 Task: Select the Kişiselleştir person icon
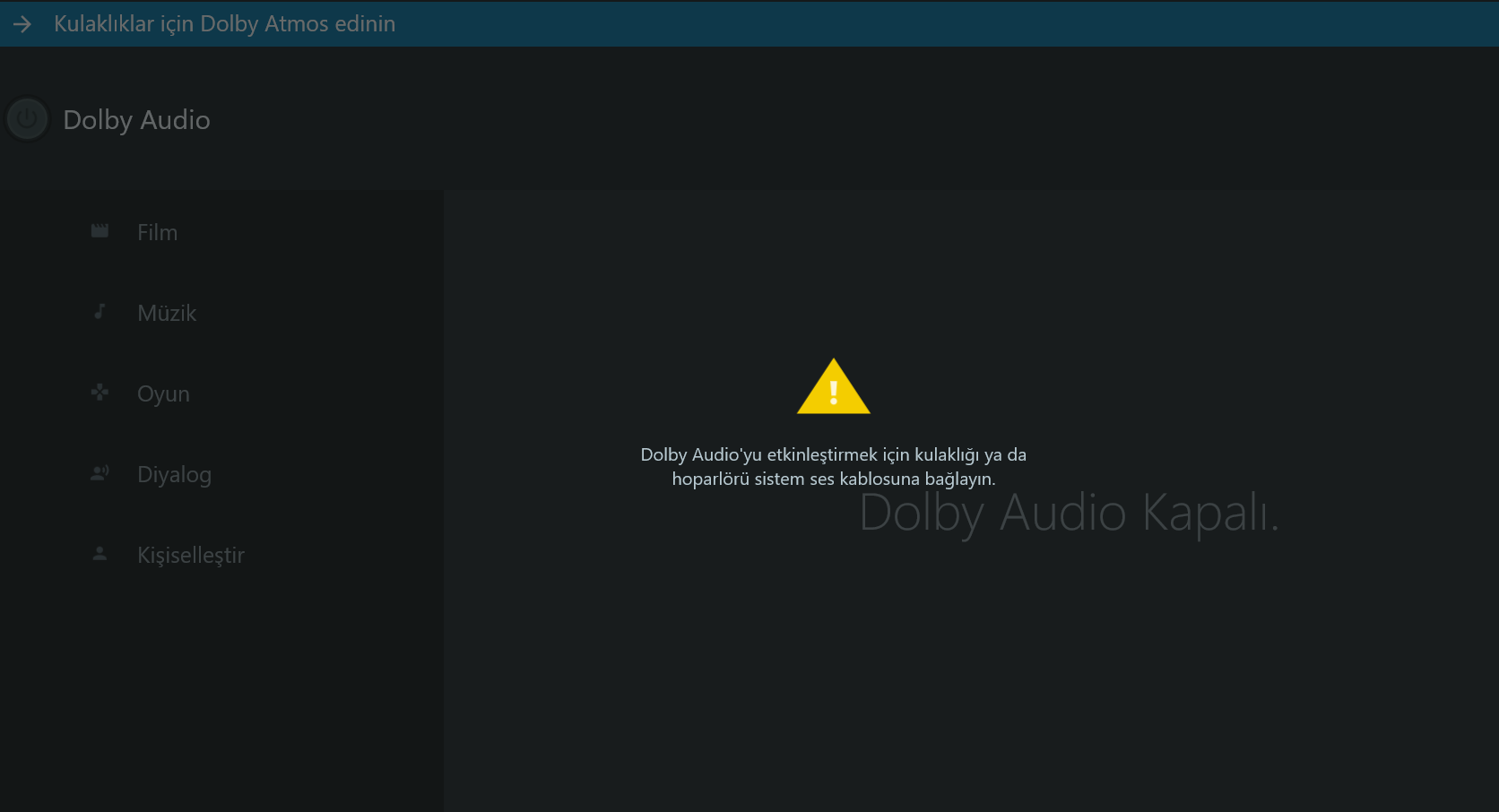tap(100, 554)
